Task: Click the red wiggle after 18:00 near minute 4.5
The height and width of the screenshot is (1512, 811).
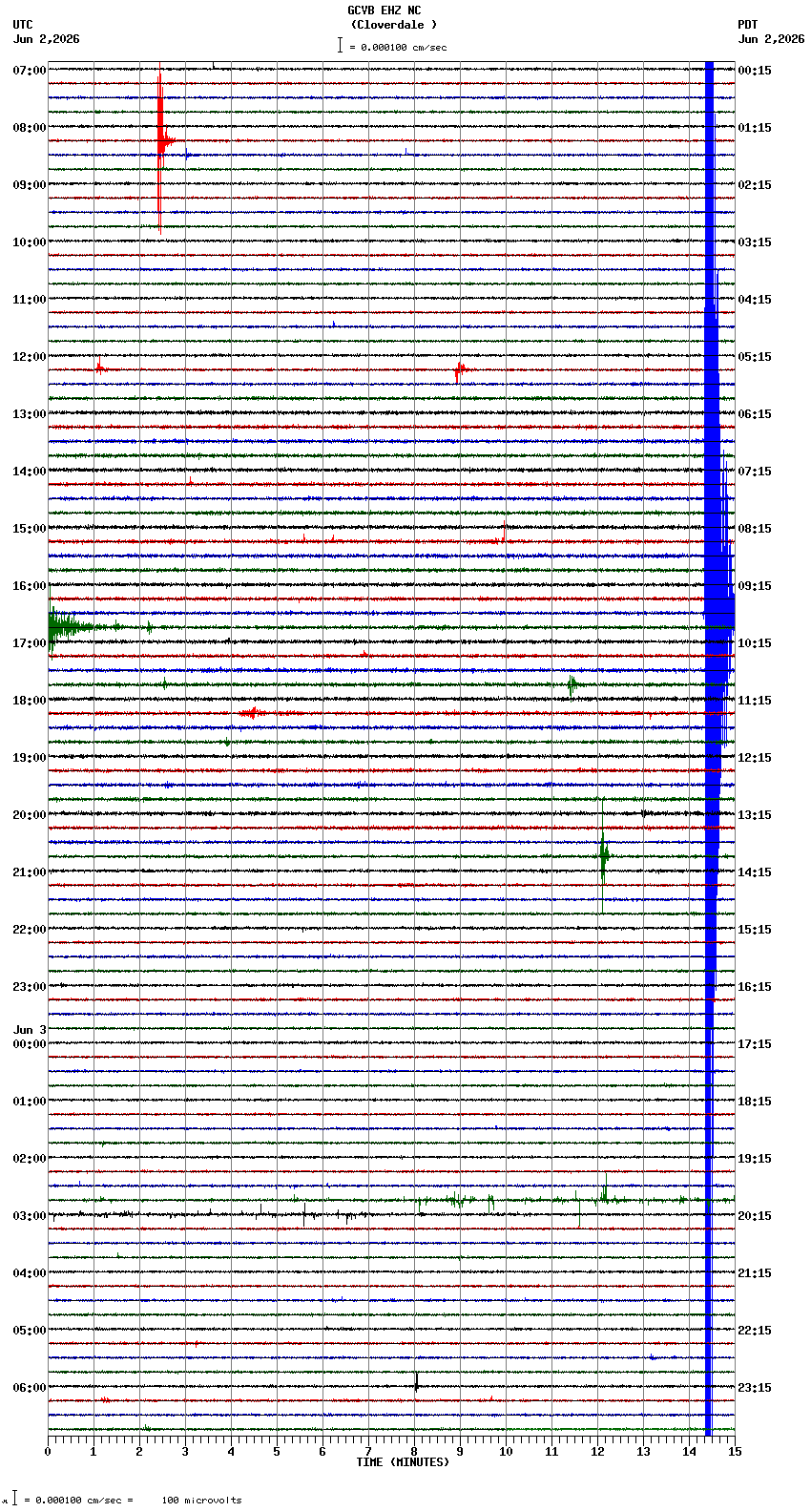Action: 252,713
